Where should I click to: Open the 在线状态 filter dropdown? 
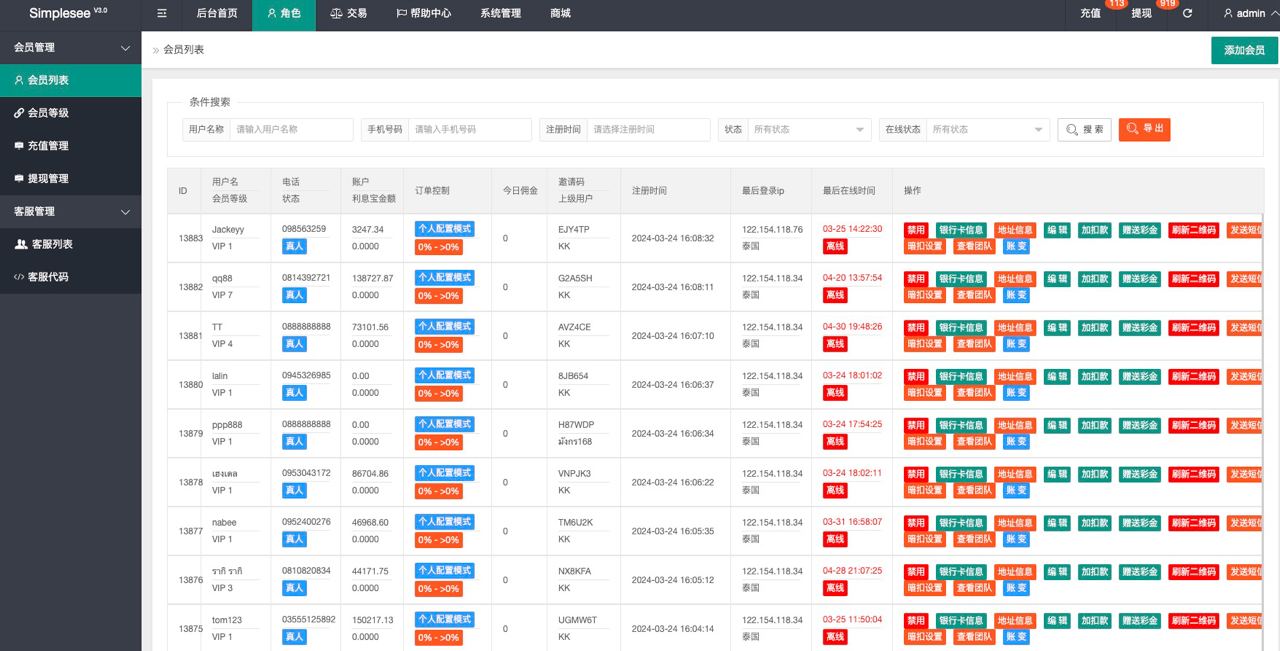(x=988, y=130)
